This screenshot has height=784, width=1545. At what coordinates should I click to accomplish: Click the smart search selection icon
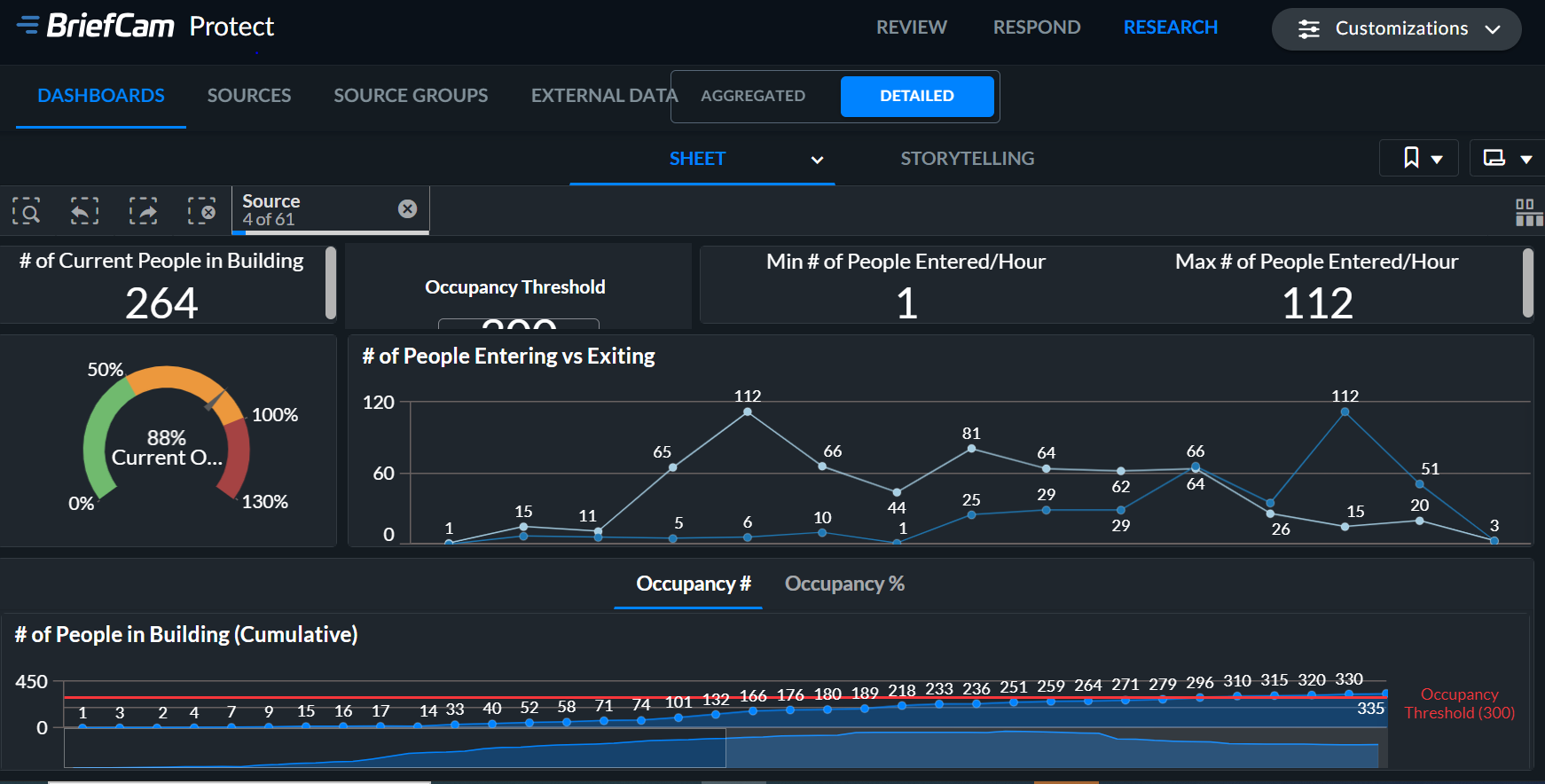pyautogui.click(x=27, y=211)
